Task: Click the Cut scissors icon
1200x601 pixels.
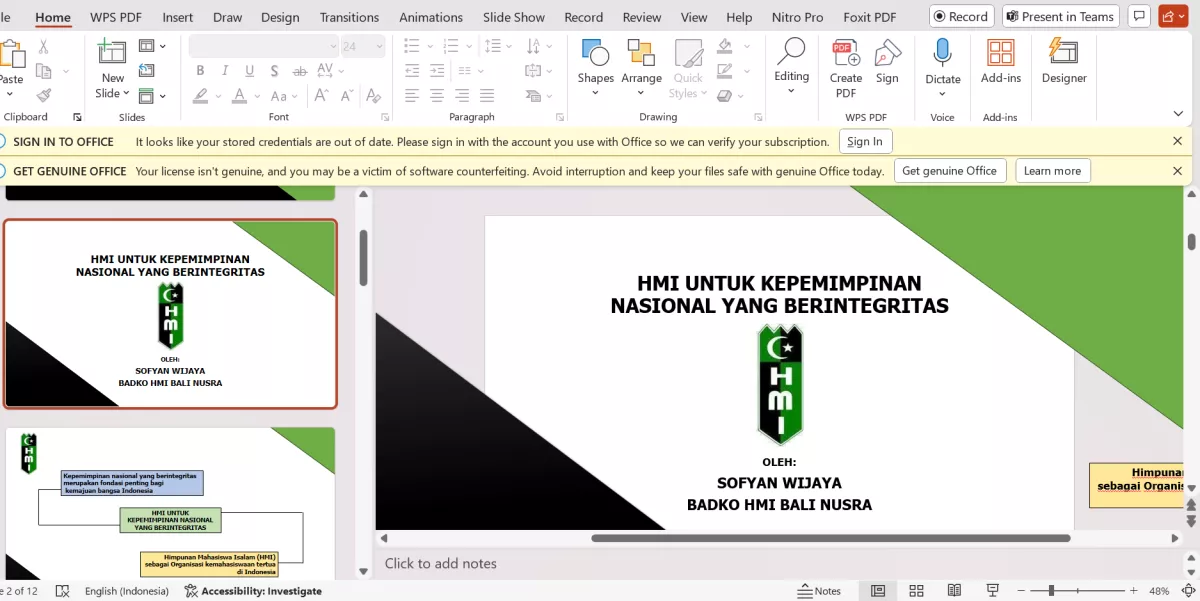Action: point(43,46)
